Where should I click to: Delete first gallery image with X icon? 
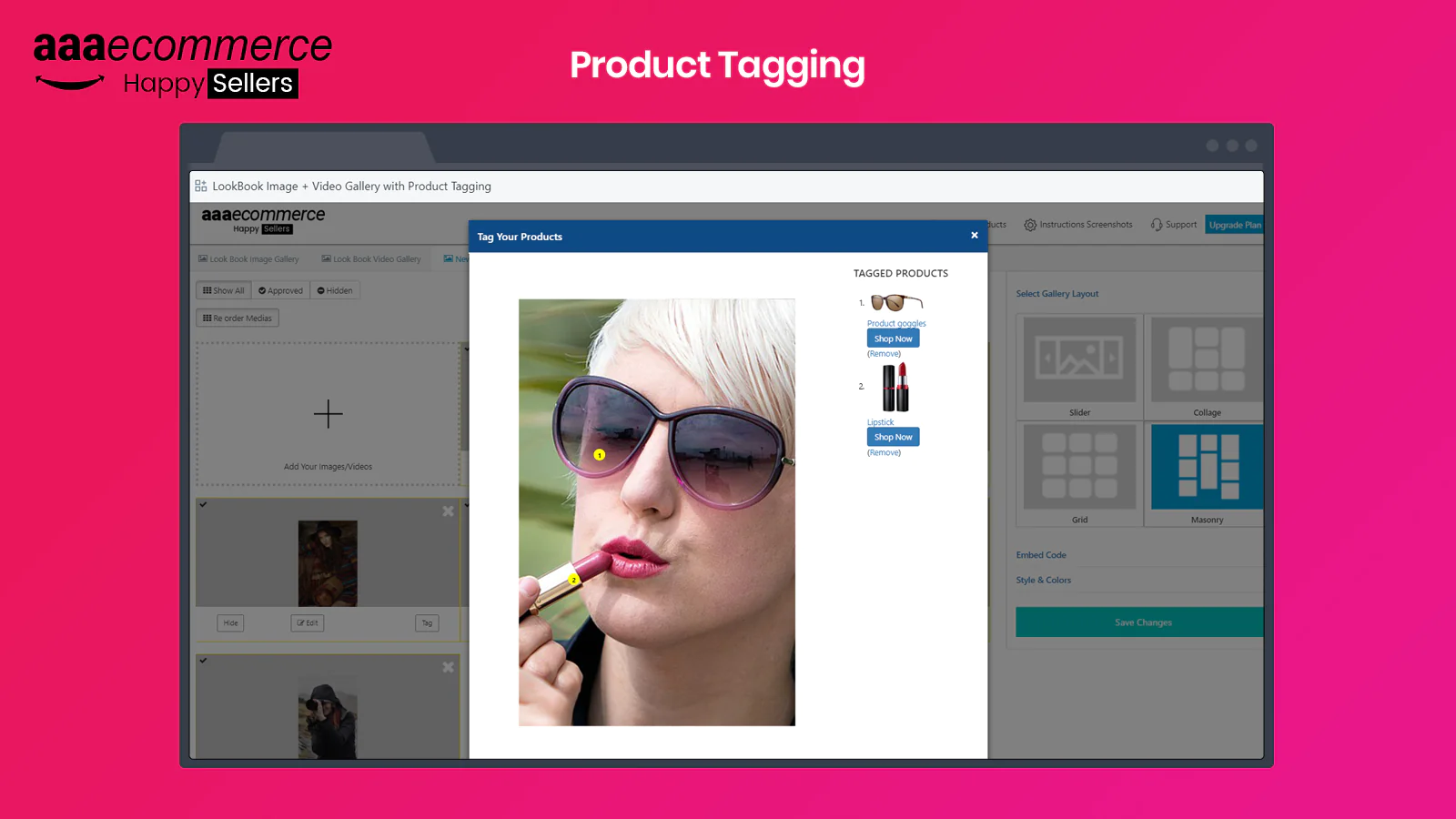pyautogui.click(x=448, y=511)
